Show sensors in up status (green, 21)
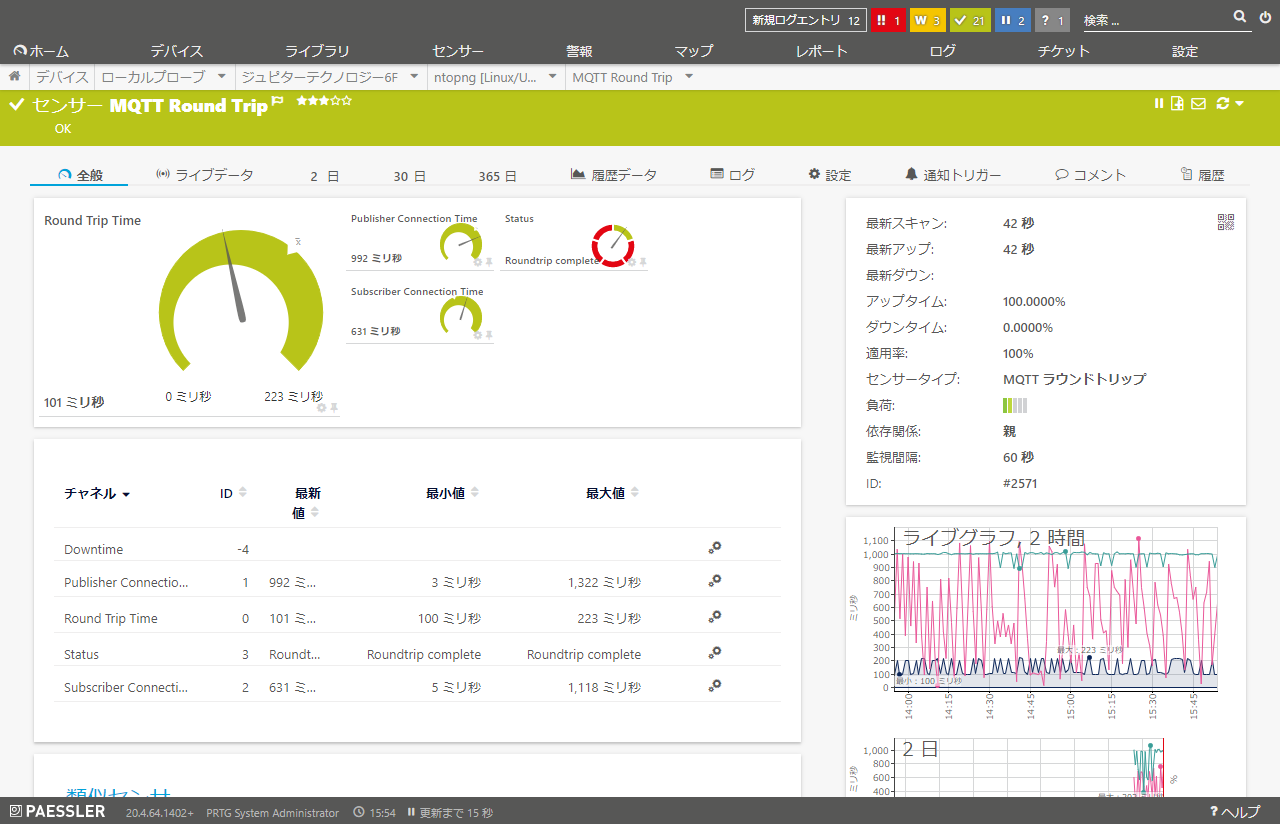 pos(969,20)
